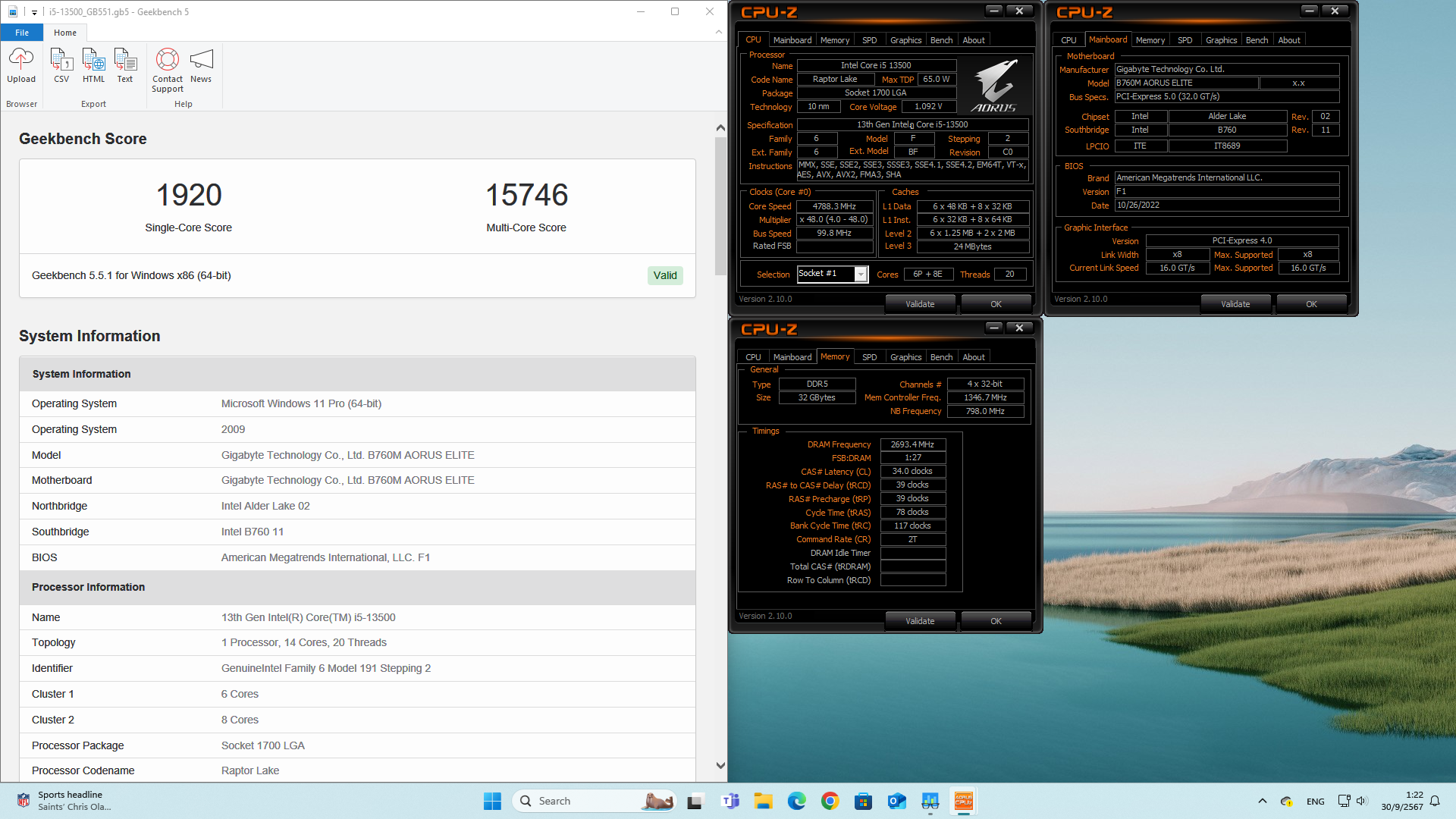This screenshot has width=1456, height=819.
Task: Click Validate in CPU-Z Mainboard window
Action: coord(1235,304)
